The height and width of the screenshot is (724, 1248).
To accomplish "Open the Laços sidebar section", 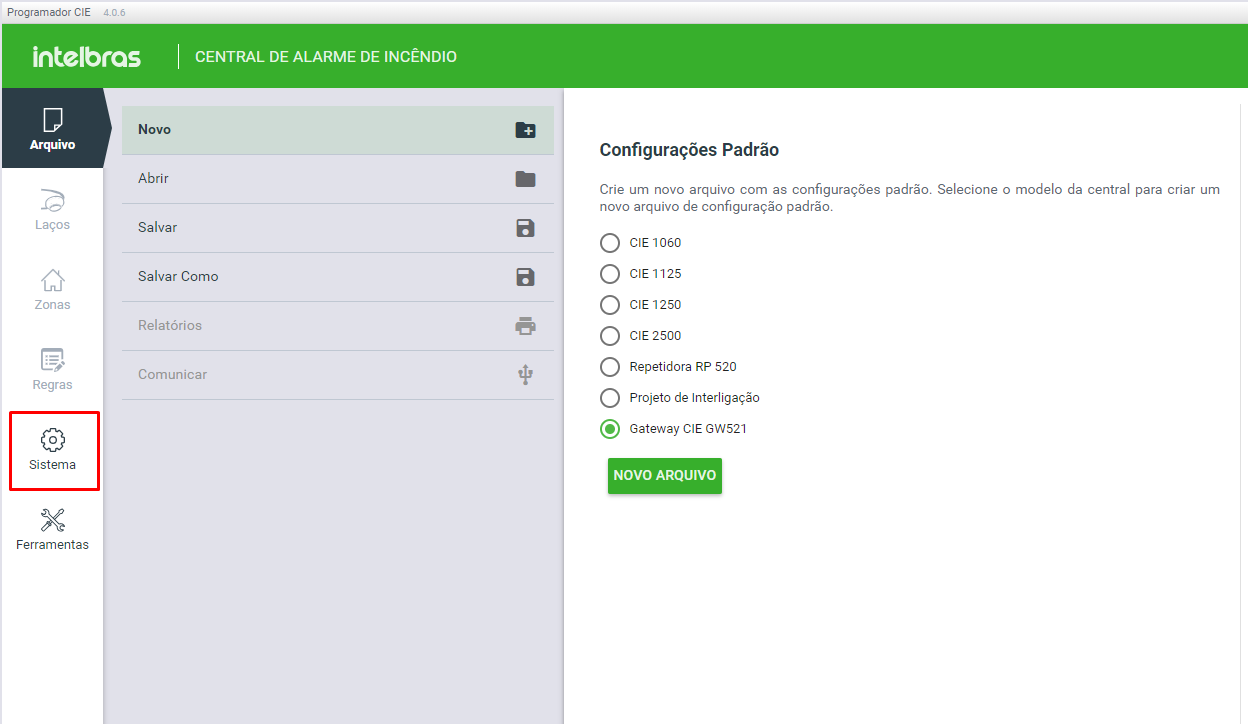I will pos(52,208).
